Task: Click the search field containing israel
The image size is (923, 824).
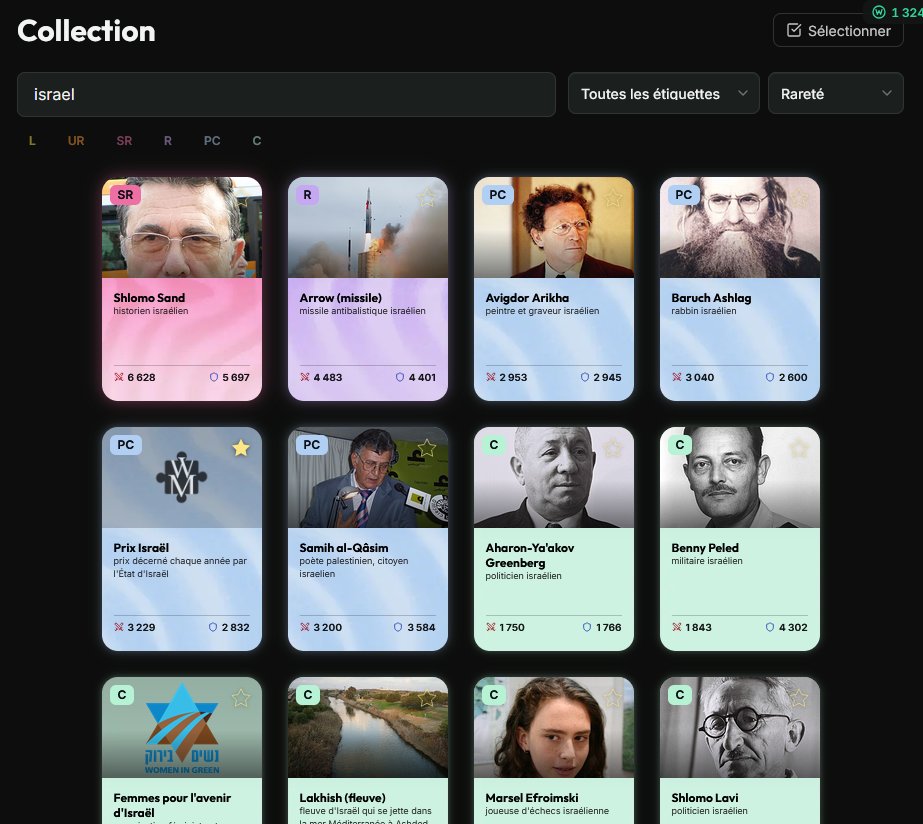Action: point(286,94)
